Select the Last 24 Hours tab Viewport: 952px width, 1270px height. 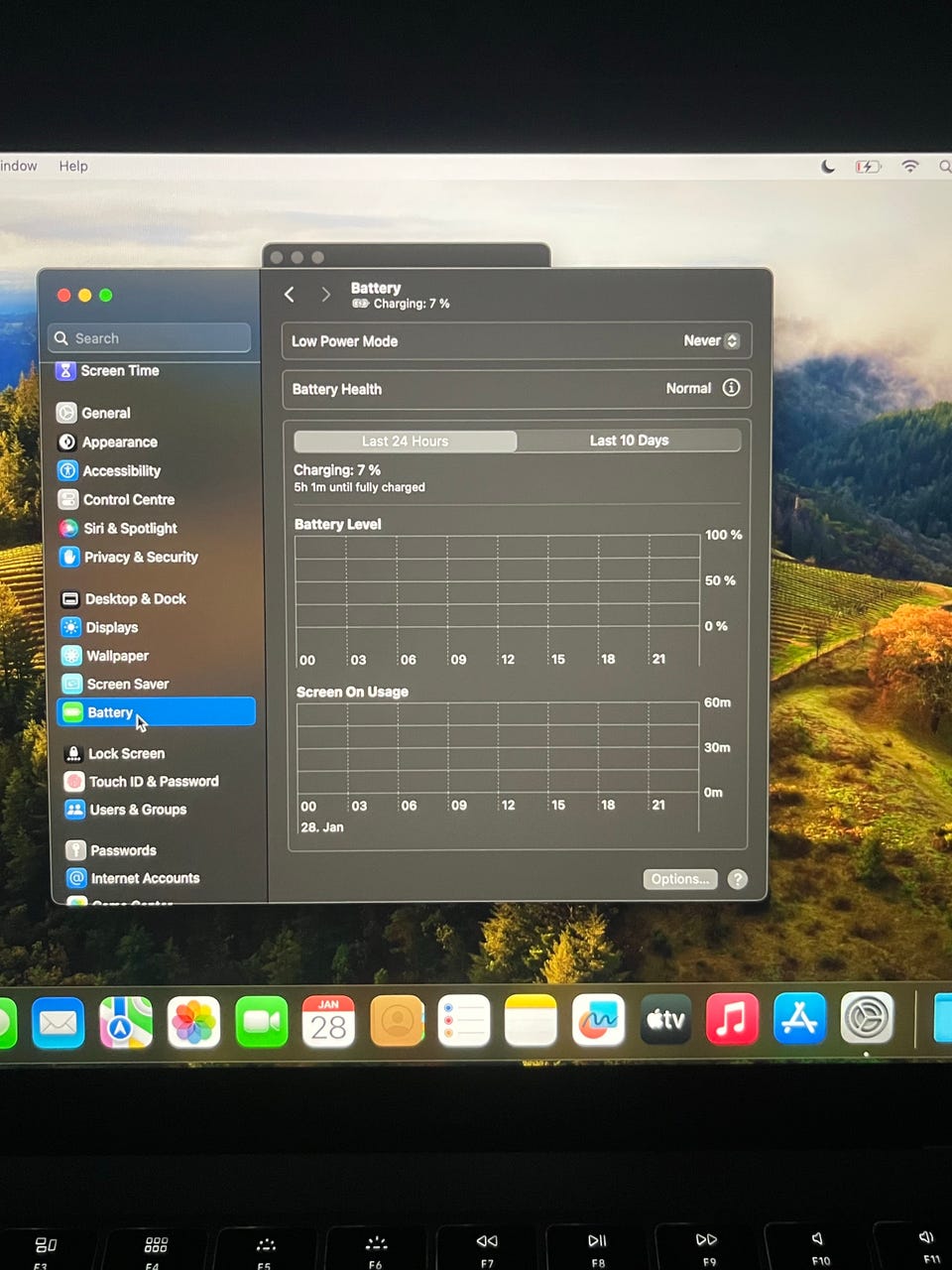pyautogui.click(x=405, y=442)
